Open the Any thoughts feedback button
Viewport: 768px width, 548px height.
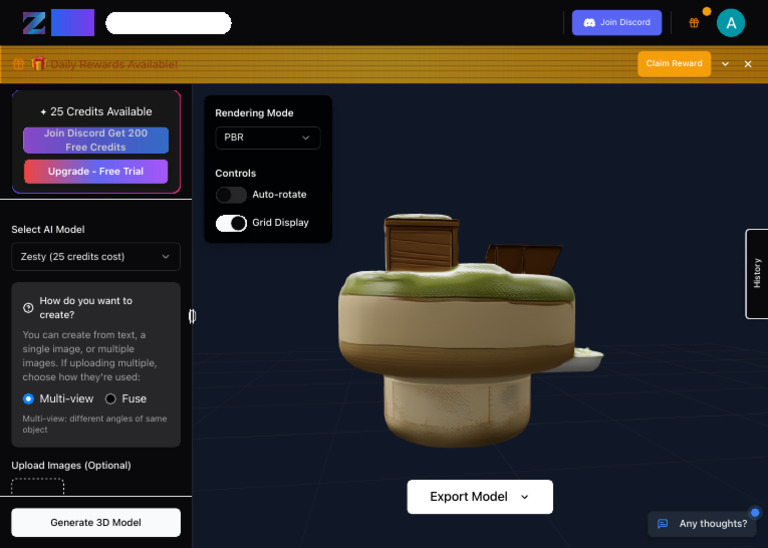coord(703,524)
